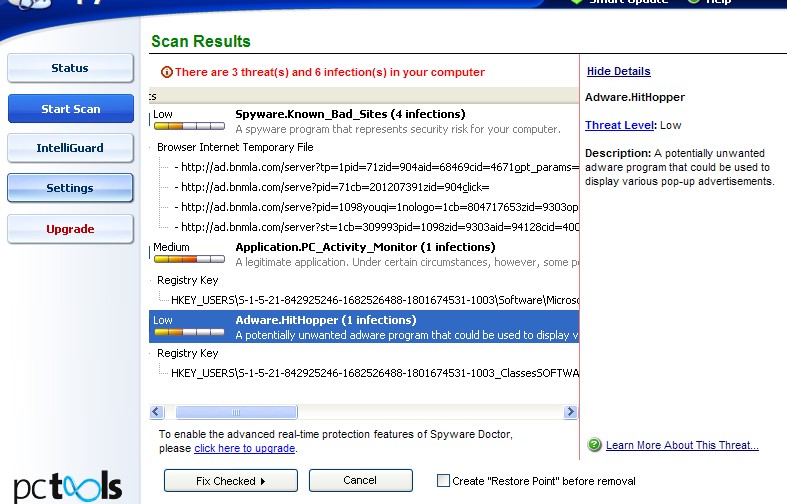The height and width of the screenshot is (504, 787).
Task: Click the Medium threat meter for PC_Activity_Monitor
Action: tap(189, 259)
